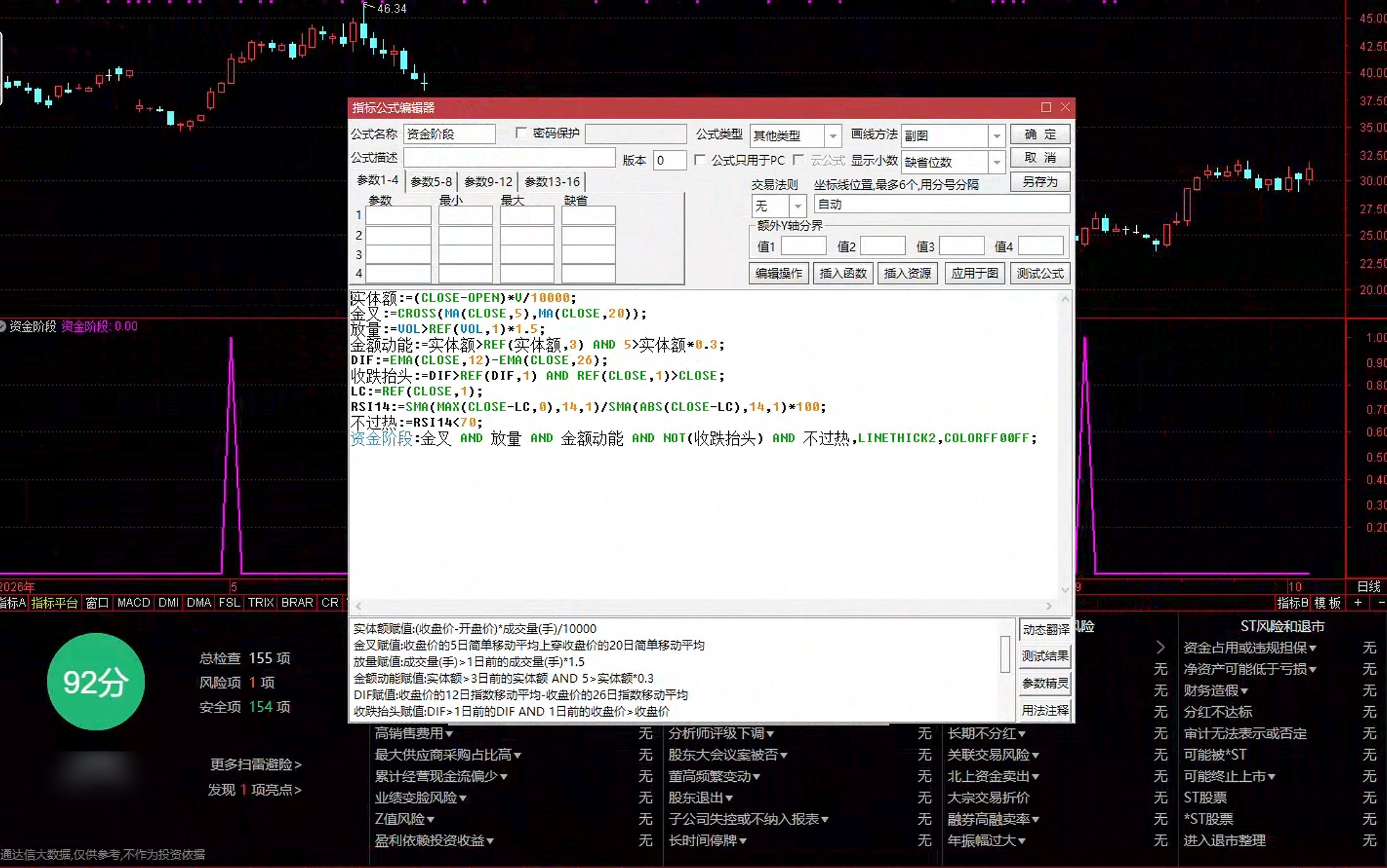Open the 画线方法 dropdown
Screen dimensions: 1387x868
point(996,135)
